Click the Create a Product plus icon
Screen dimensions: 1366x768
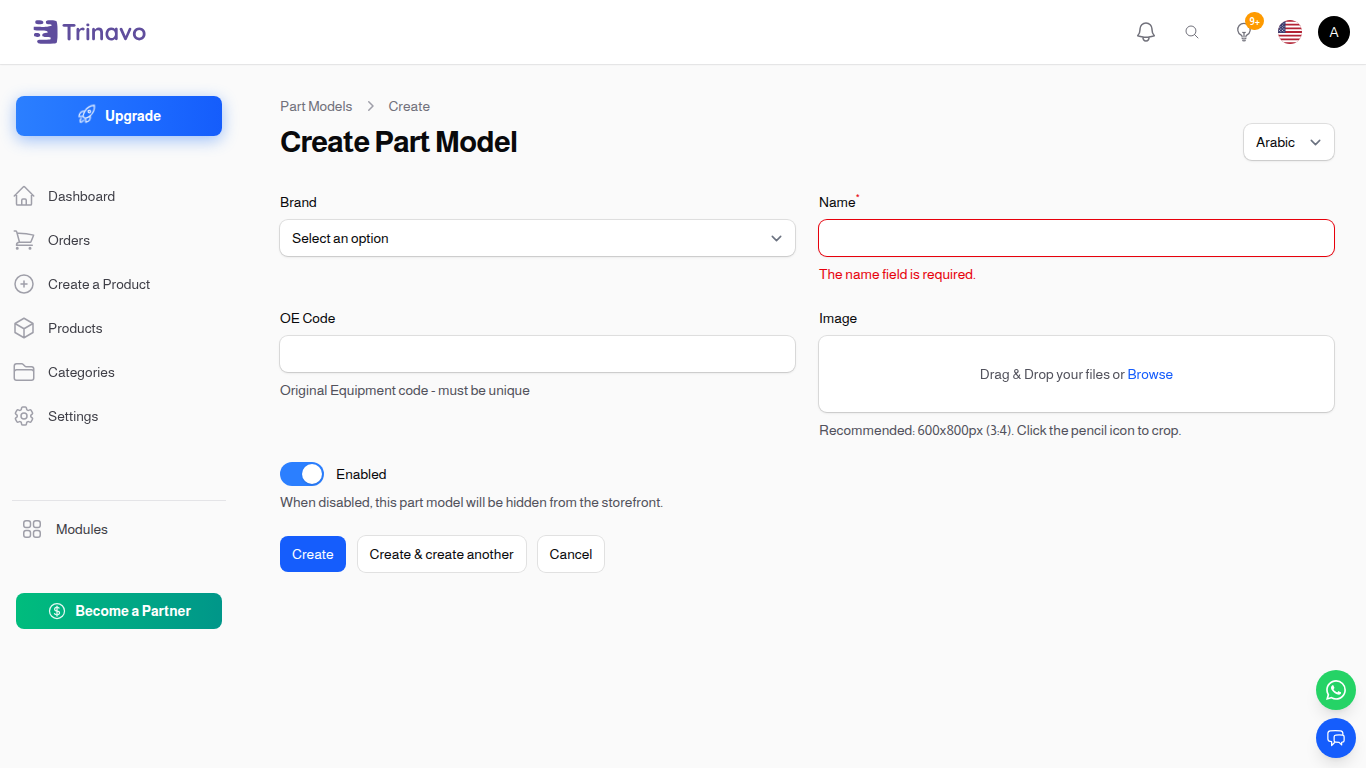click(x=24, y=284)
